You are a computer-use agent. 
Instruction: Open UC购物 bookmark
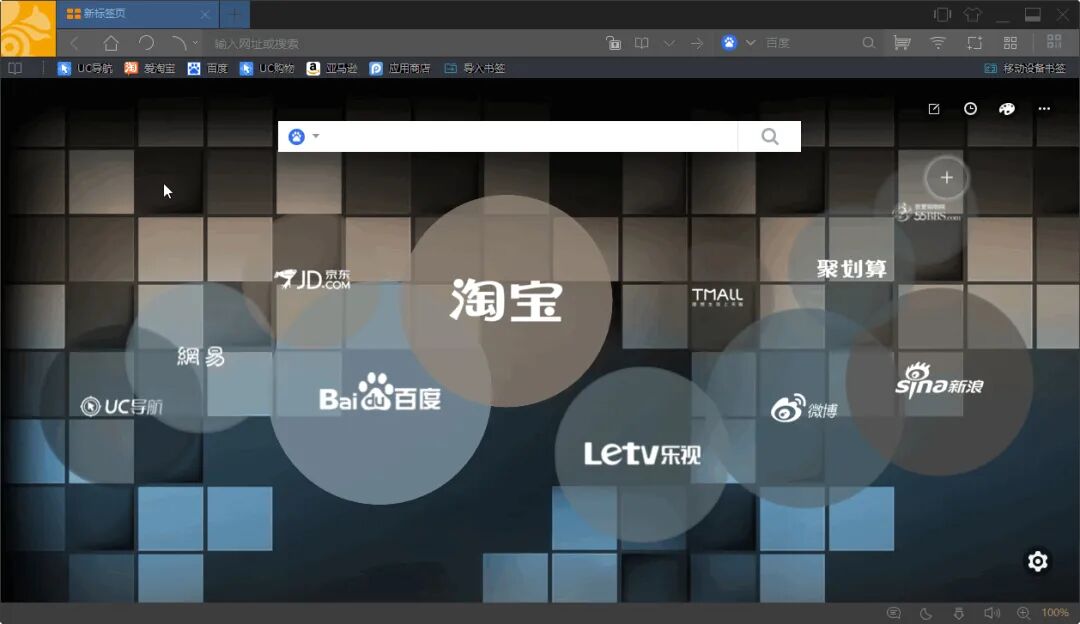pos(267,68)
